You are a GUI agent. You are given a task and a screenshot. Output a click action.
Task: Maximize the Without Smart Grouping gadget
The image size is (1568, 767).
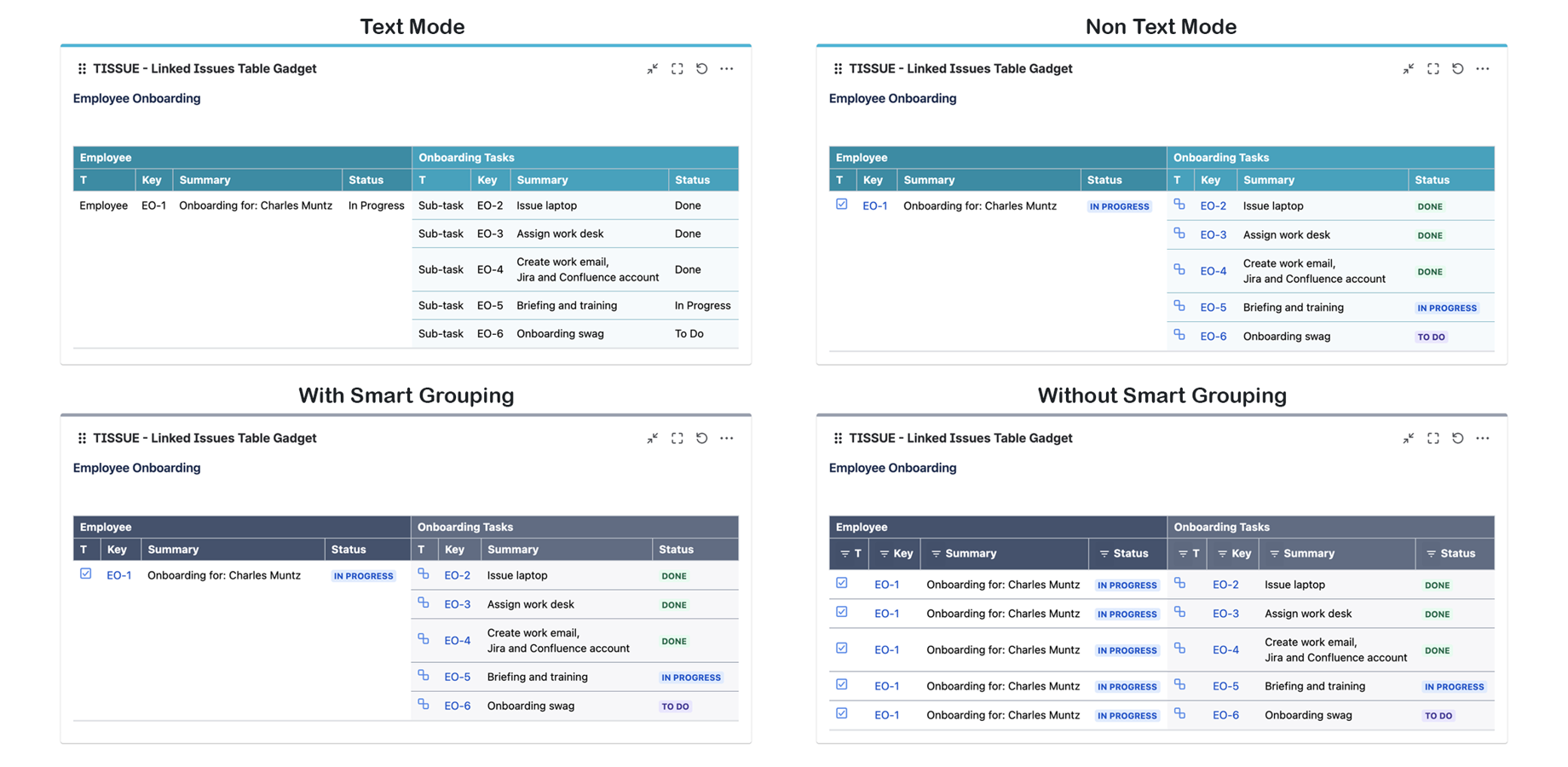[x=1433, y=438]
